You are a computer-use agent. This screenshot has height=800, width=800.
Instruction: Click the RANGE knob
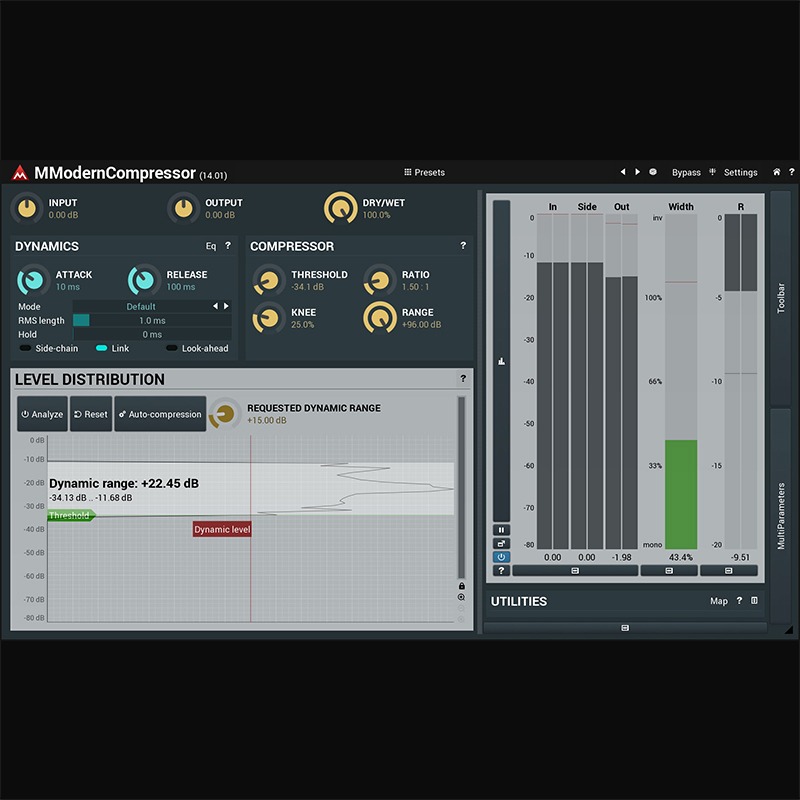tap(380, 318)
